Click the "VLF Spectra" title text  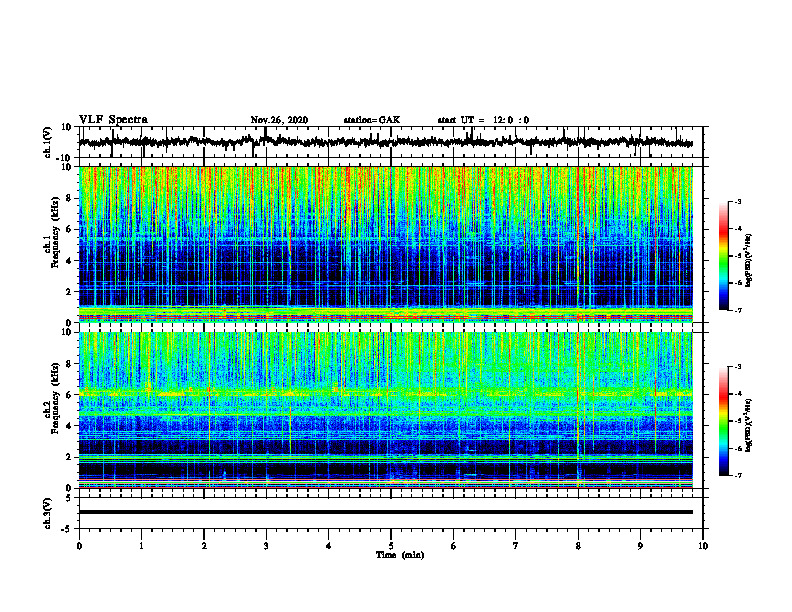pyautogui.click(x=113, y=120)
